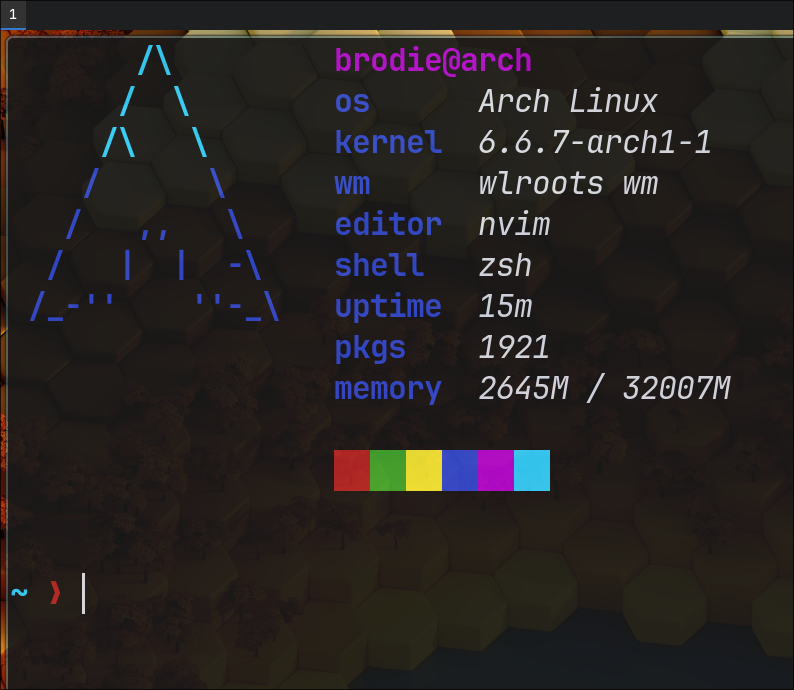This screenshot has width=794, height=690.
Task: Click the 15m uptime value
Action: 505,307
